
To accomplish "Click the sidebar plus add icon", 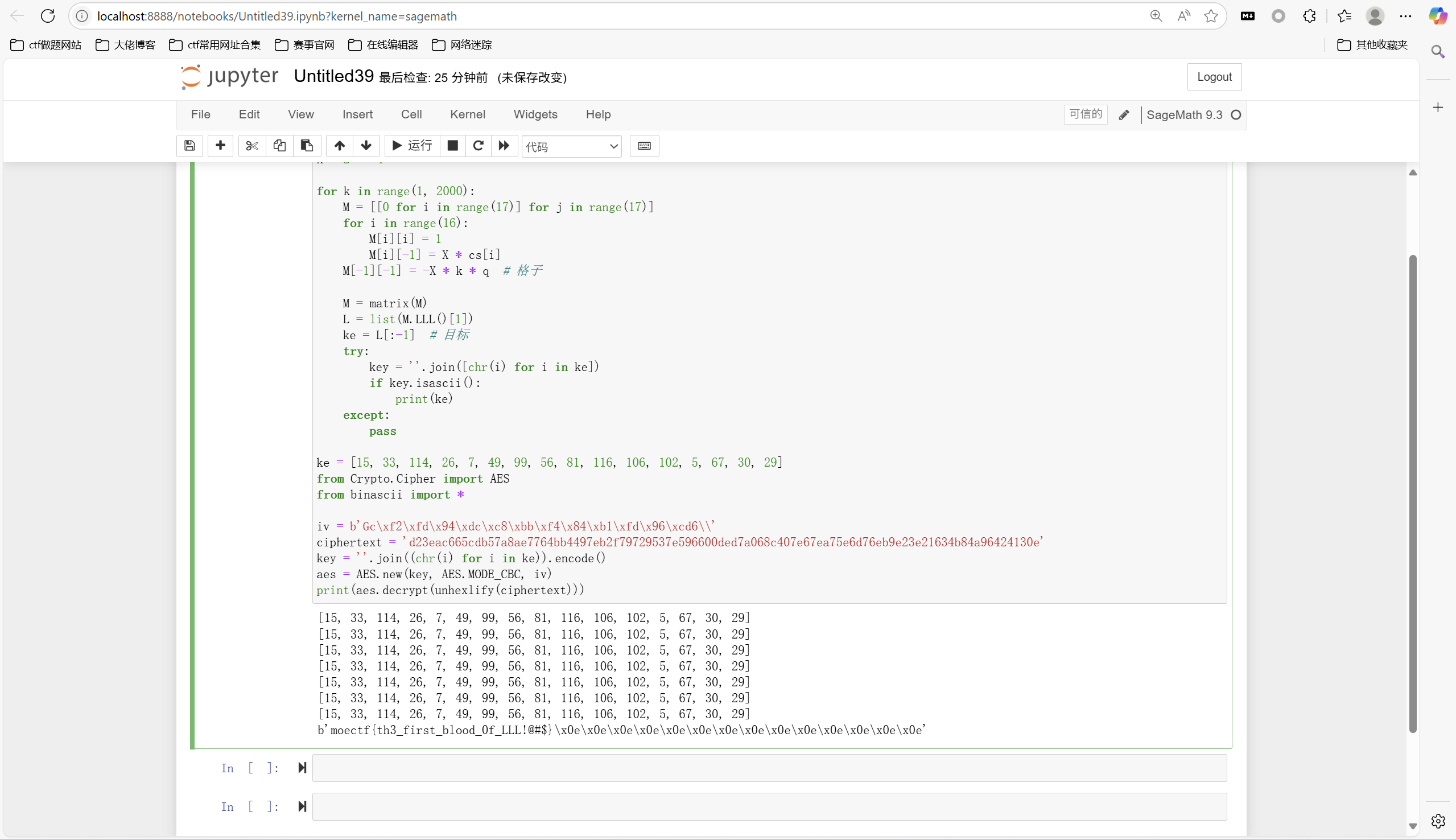I will [x=1438, y=108].
